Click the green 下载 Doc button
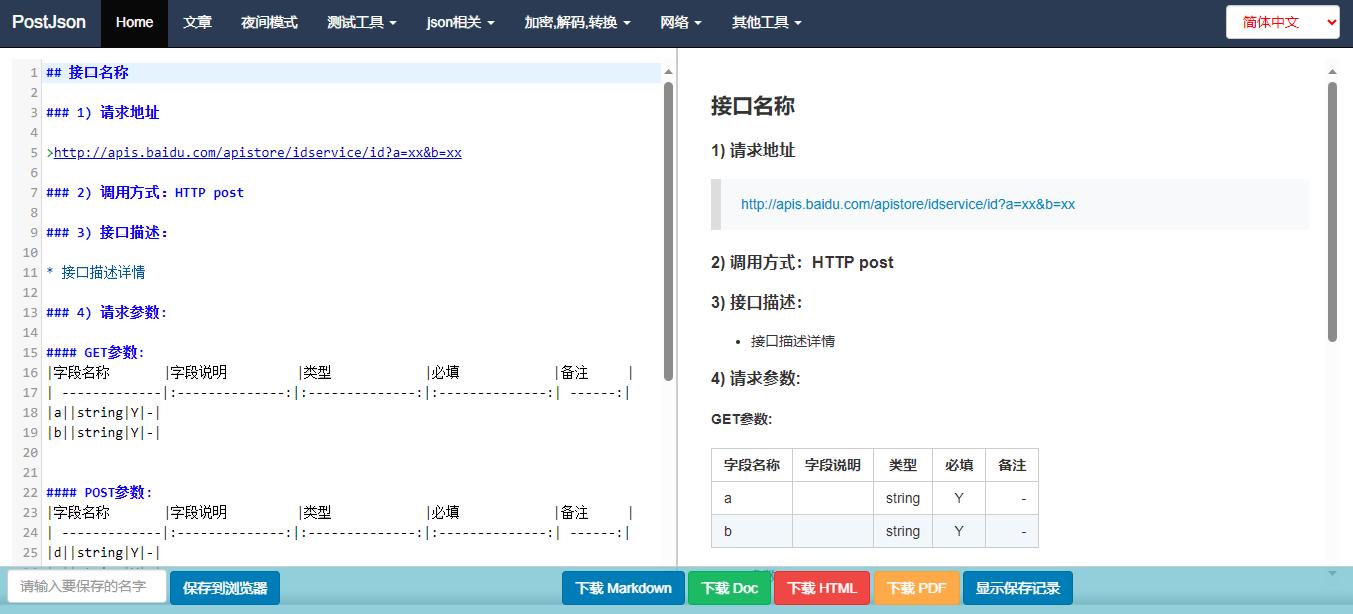 pos(729,588)
